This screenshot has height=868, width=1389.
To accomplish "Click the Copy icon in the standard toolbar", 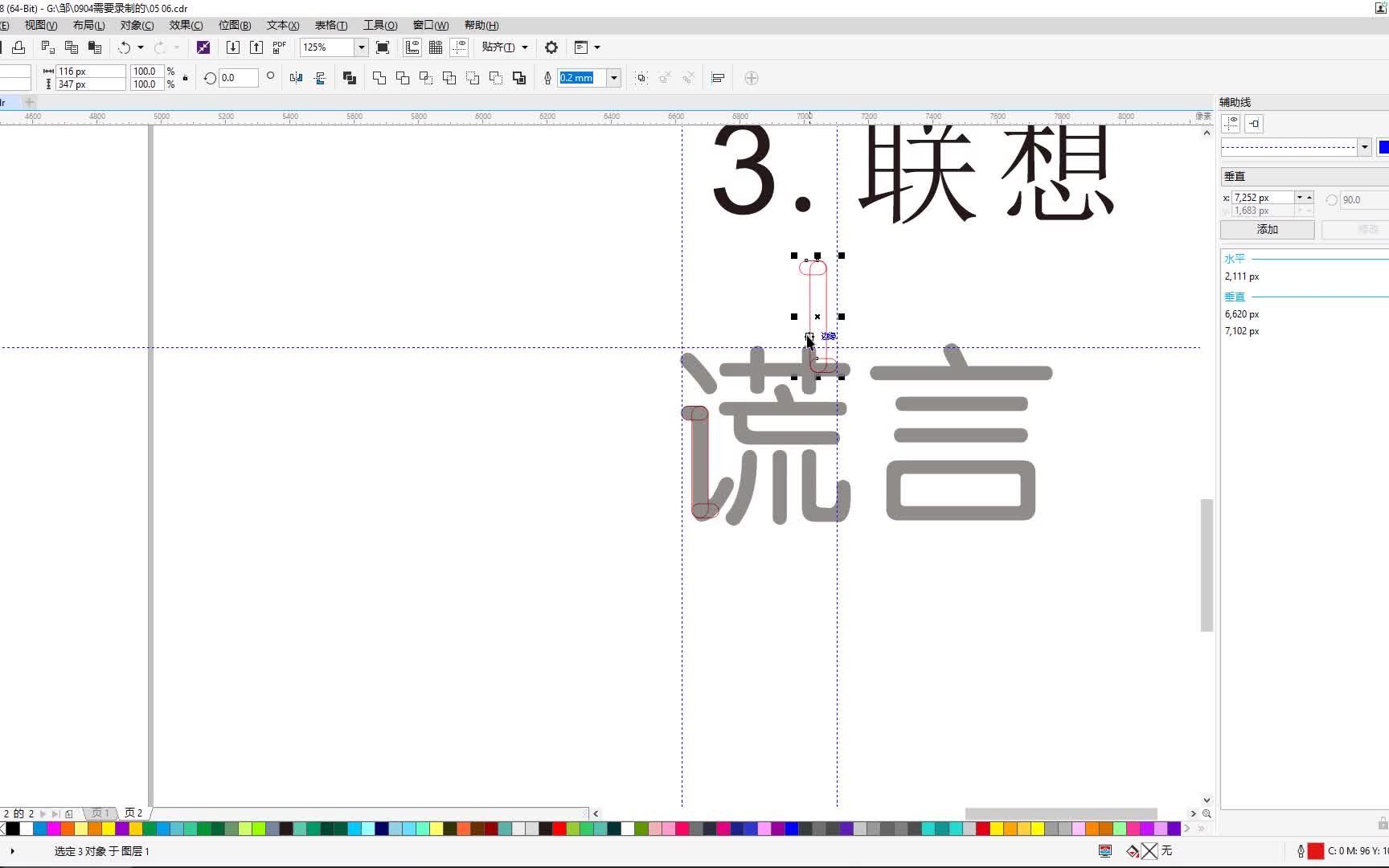I will click(71, 47).
